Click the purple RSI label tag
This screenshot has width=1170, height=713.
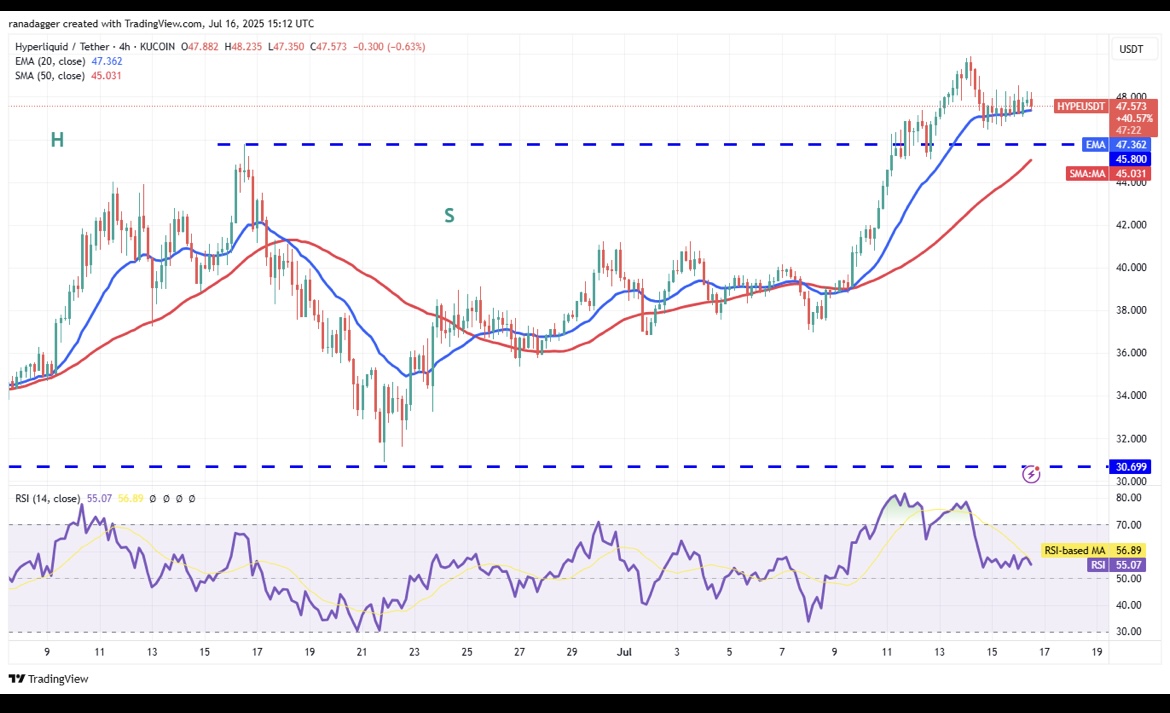[1097, 565]
